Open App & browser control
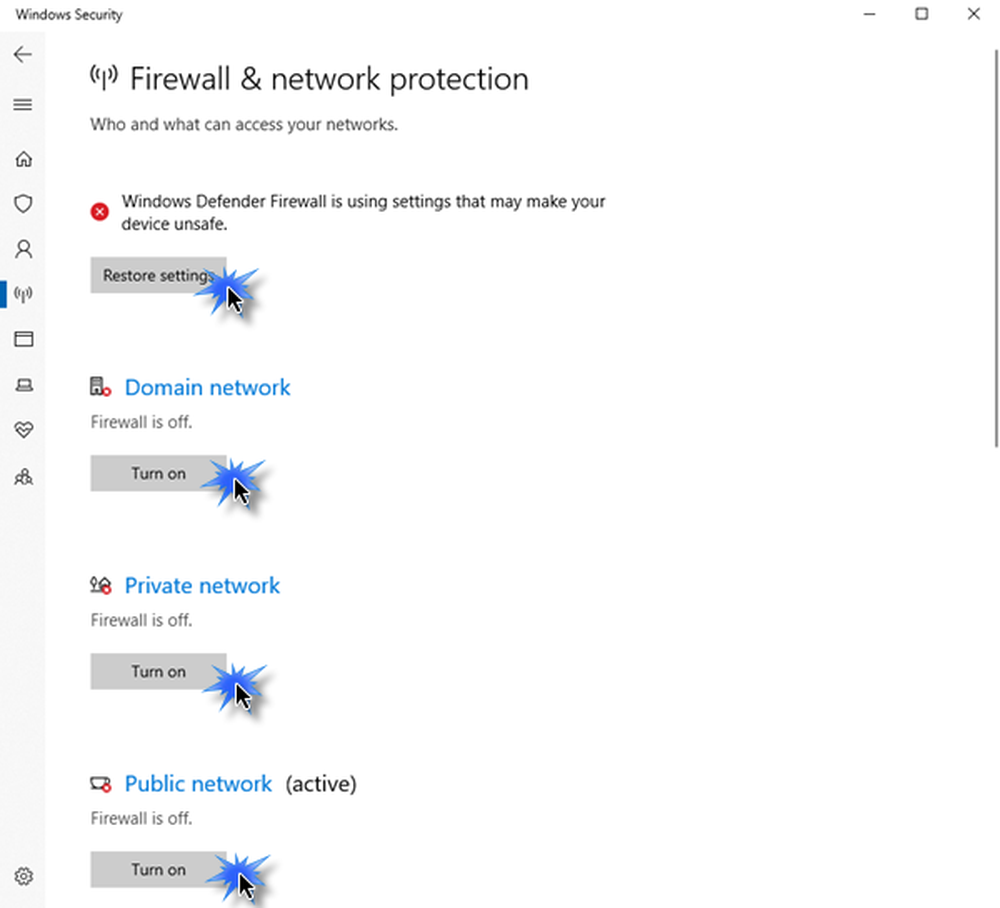The width and height of the screenshot is (1000, 908). 23,339
